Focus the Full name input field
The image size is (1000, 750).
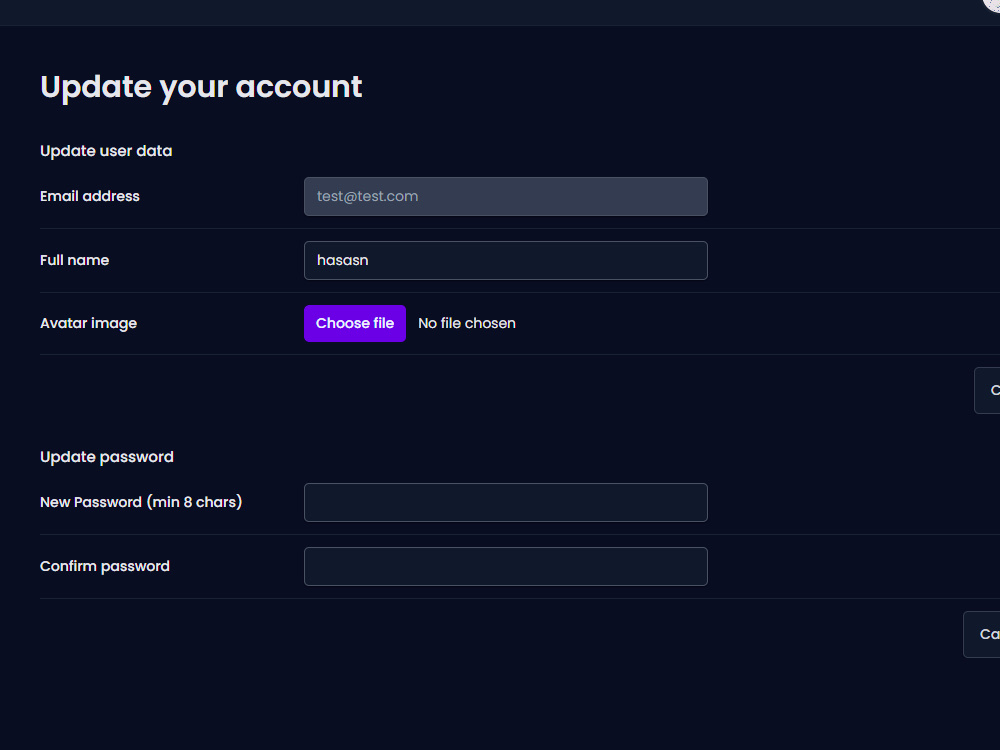coord(506,260)
